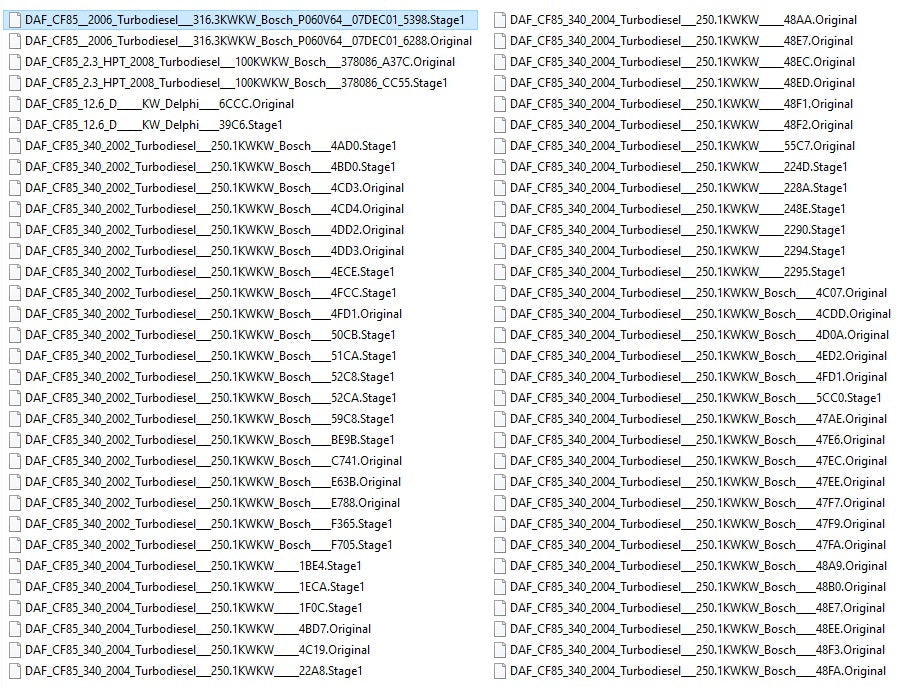Click the file icon for 48AA.Original
Image resolution: width=907 pixels, height=687 pixels.
pyautogui.click(x=498, y=20)
